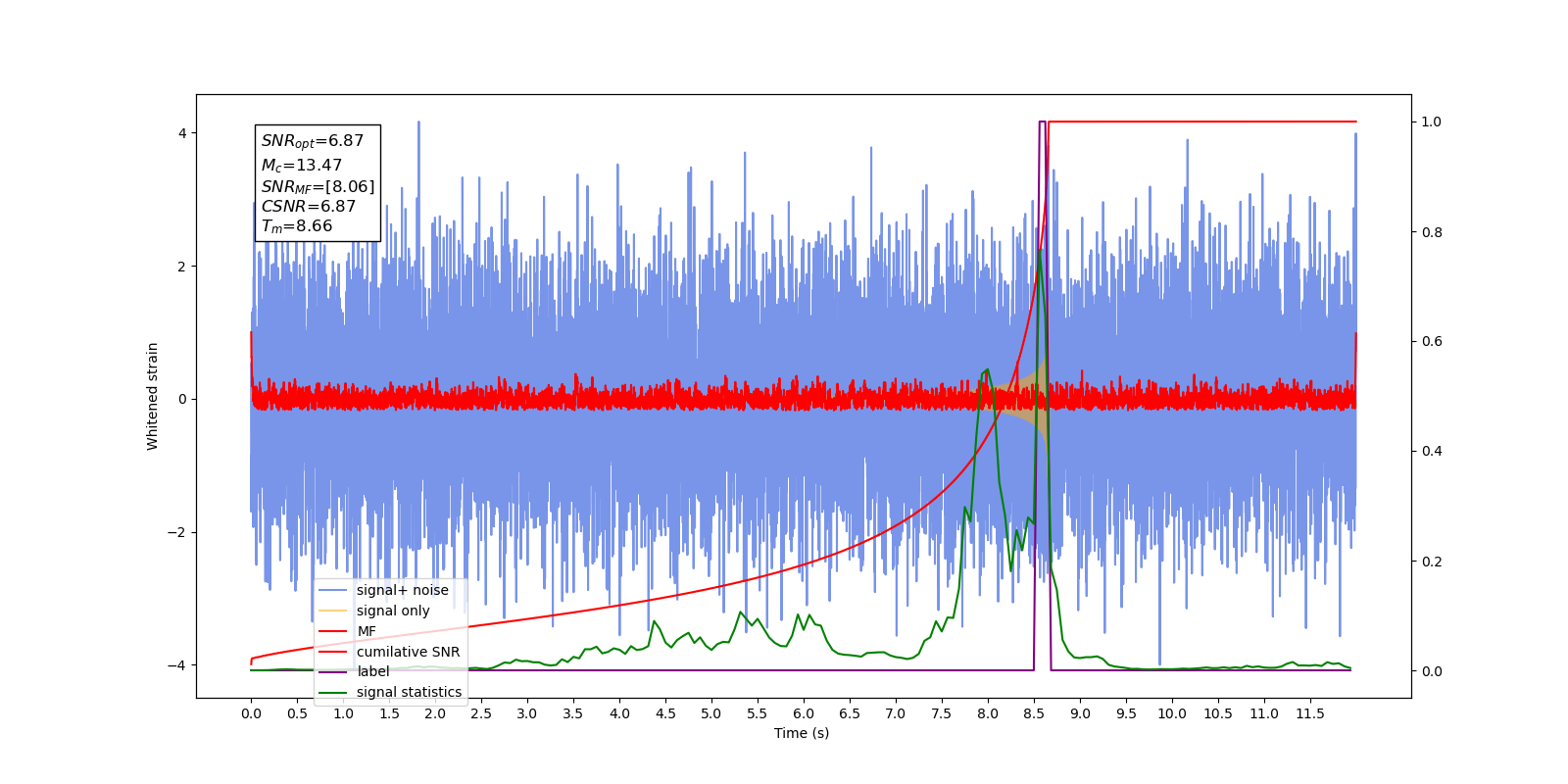Click the CSNR=6.87 annotation text
This screenshot has height=784, width=1568.
coord(309,206)
